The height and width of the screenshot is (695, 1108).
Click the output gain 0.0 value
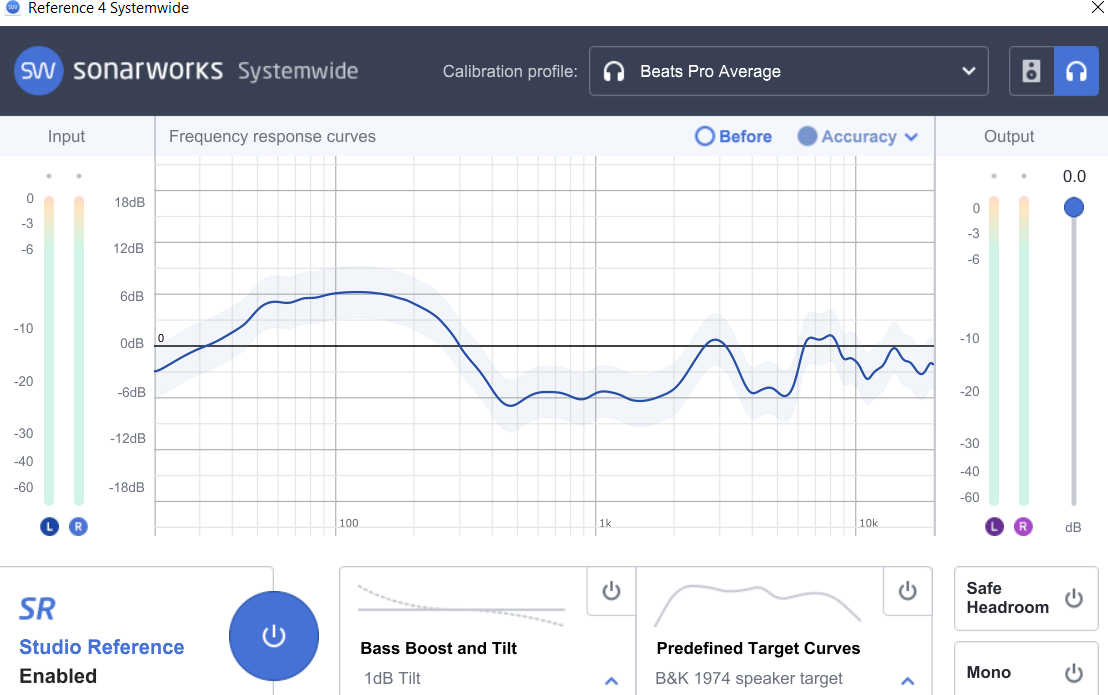pyautogui.click(x=1074, y=177)
